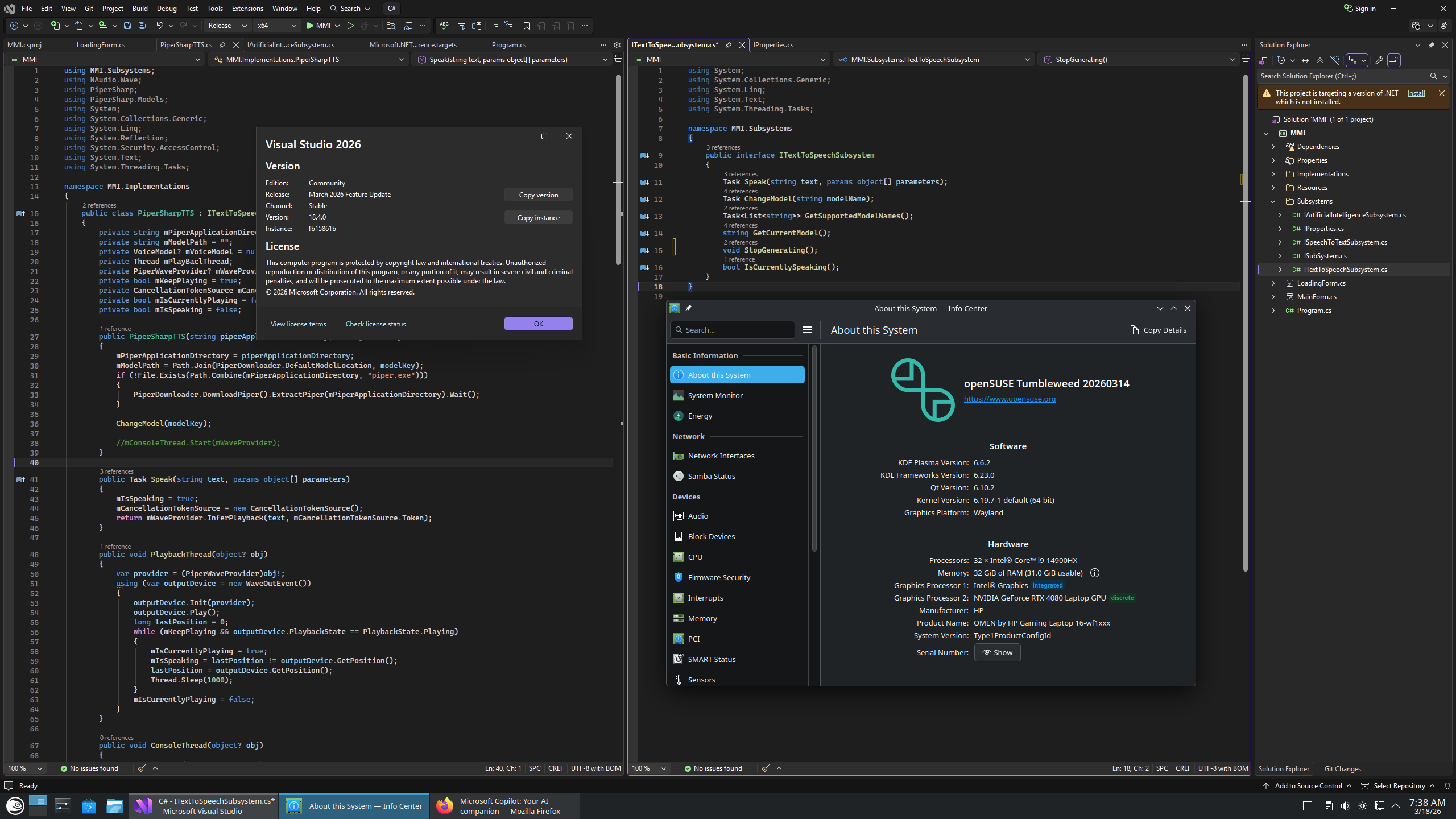The image size is (1456, 819).
Task: Click Sync with Active Document arrows icon
Action: (x=1305, y=60)
